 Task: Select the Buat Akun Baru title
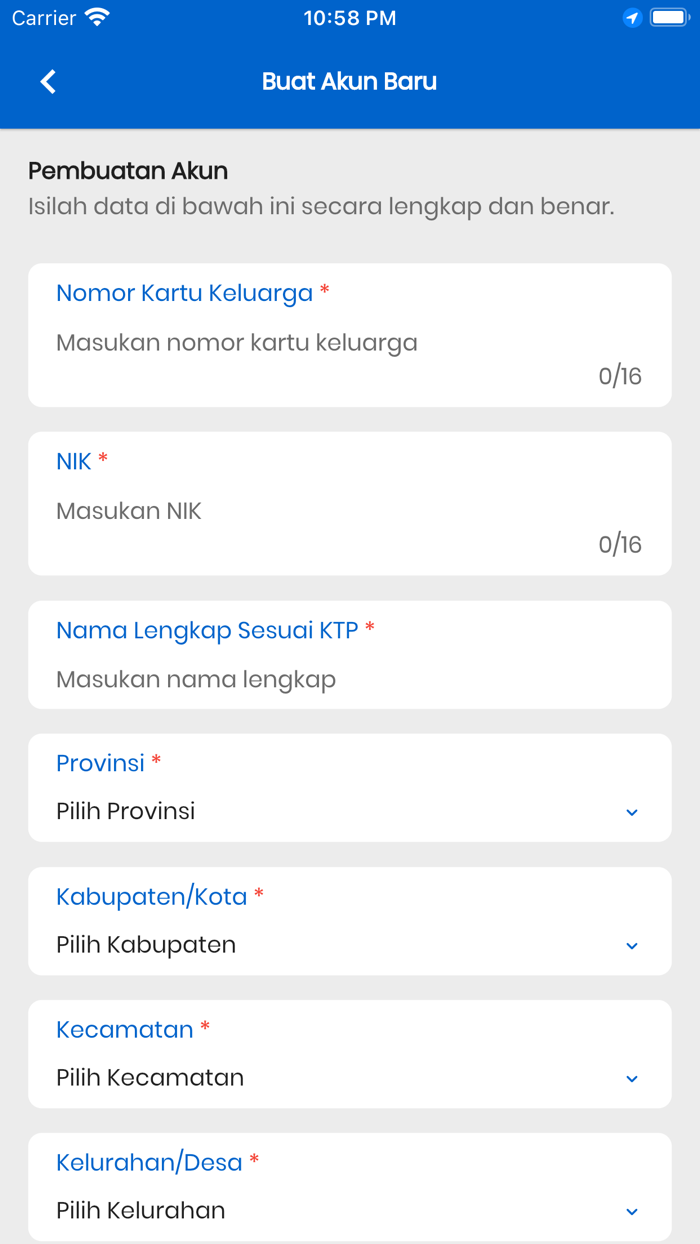pyautogui.click(x=349, y=81)
